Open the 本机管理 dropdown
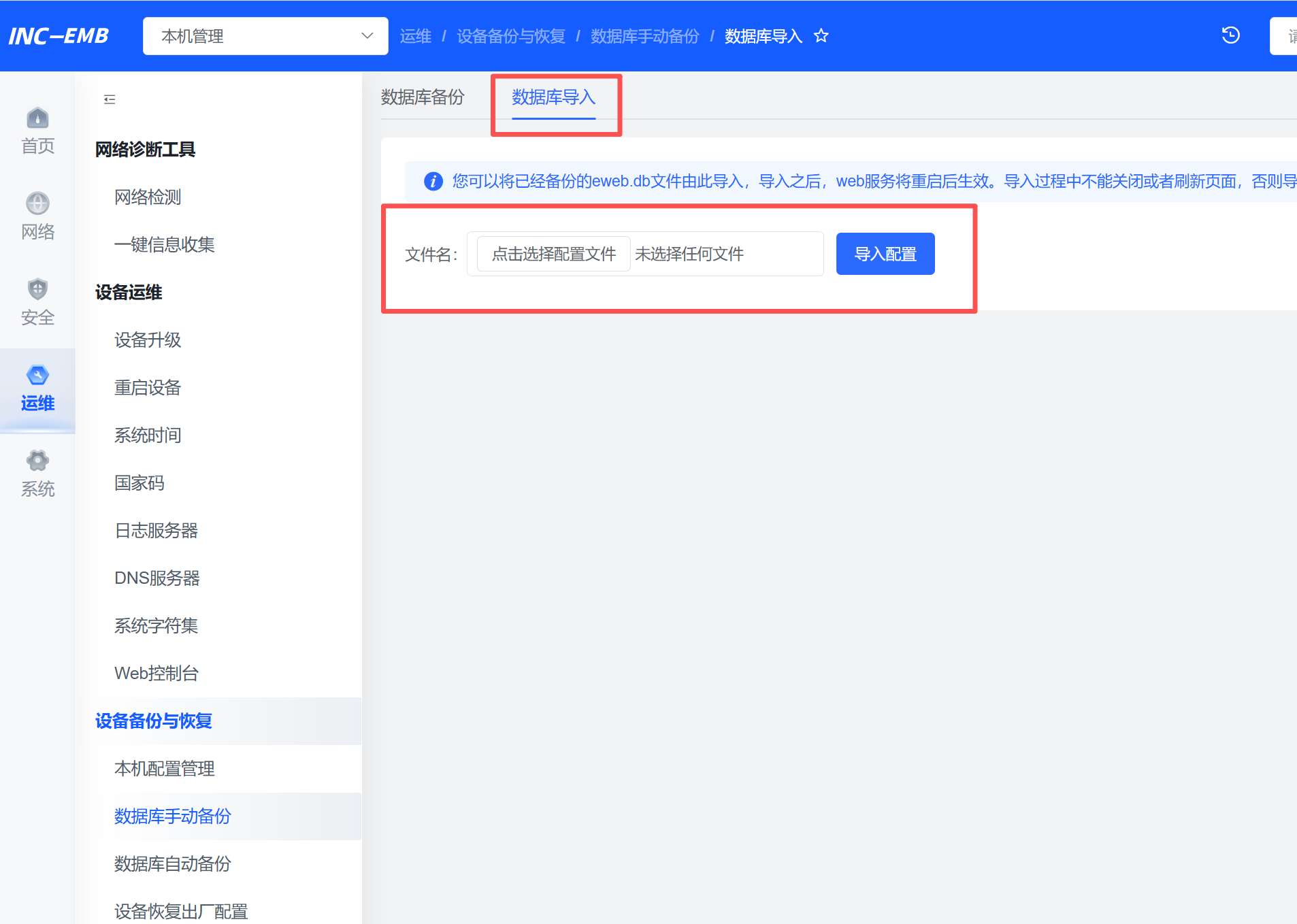Screen dimensions: 1297x924 point(265,36)
